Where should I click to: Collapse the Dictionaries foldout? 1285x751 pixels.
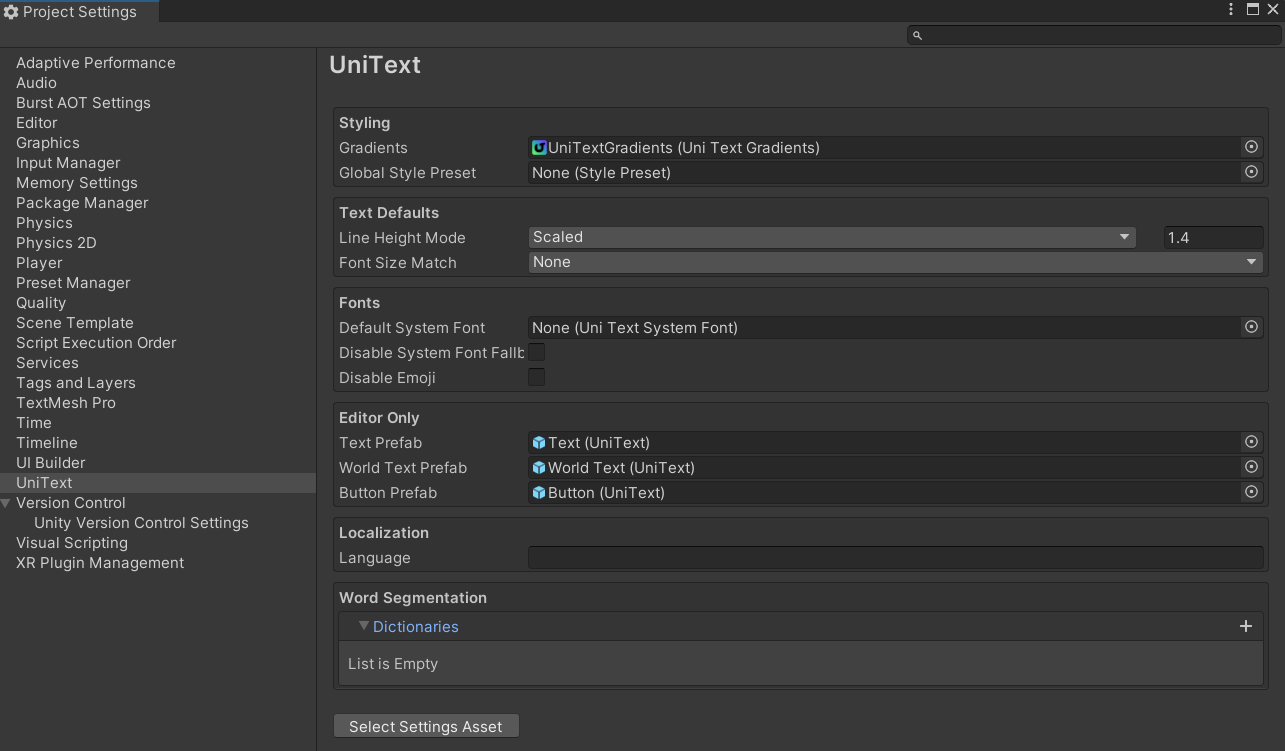pos(364,626)
